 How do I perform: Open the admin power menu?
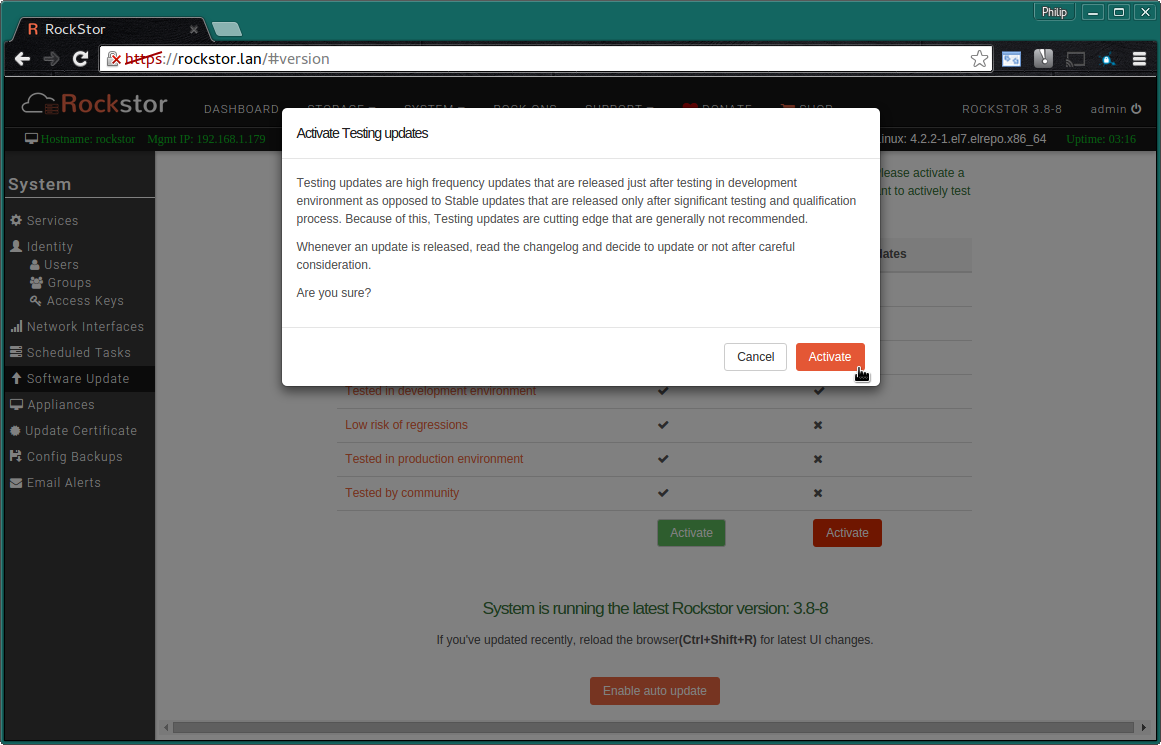coord(1116,109)
